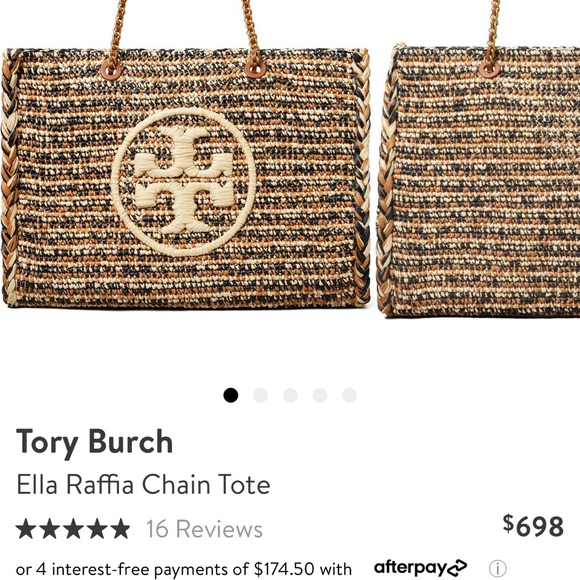Click the braided left edge of the tote
This screenshot has height=580, width=580.
coord(10,178)
